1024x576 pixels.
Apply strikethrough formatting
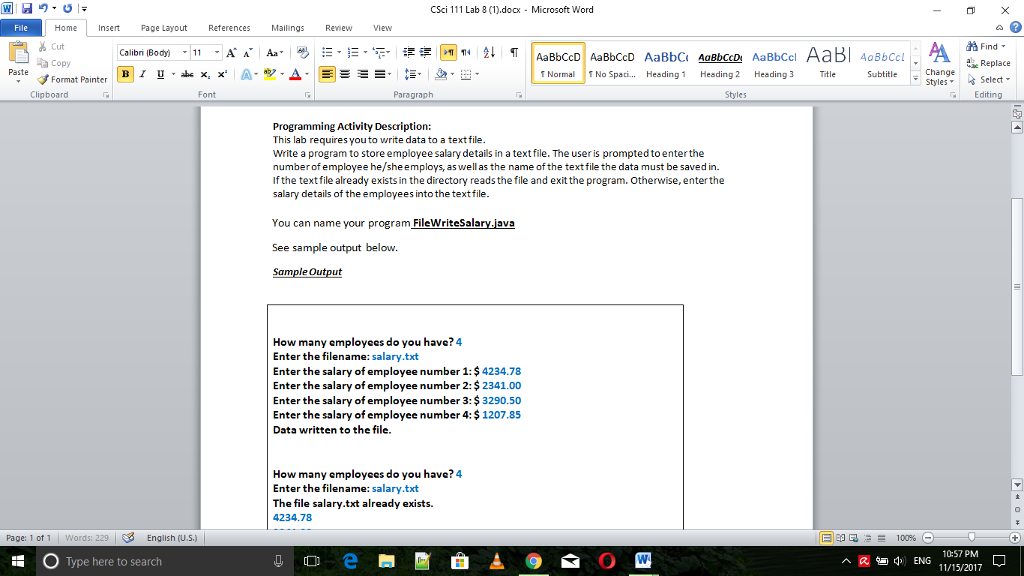click(187, 74)
